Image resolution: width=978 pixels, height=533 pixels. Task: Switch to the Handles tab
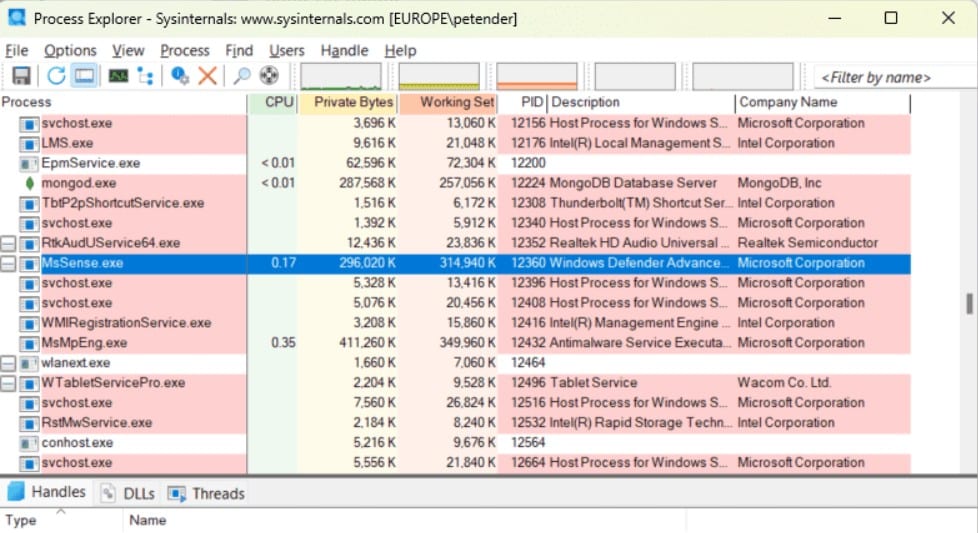[47, 492]
